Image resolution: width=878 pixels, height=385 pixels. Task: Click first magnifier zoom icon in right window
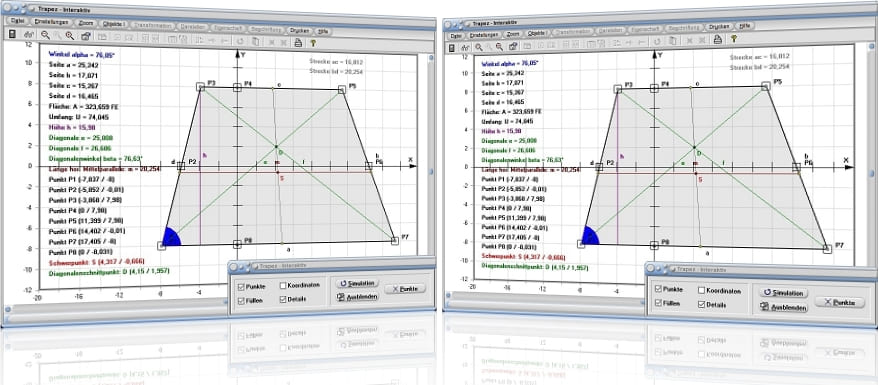479,47
